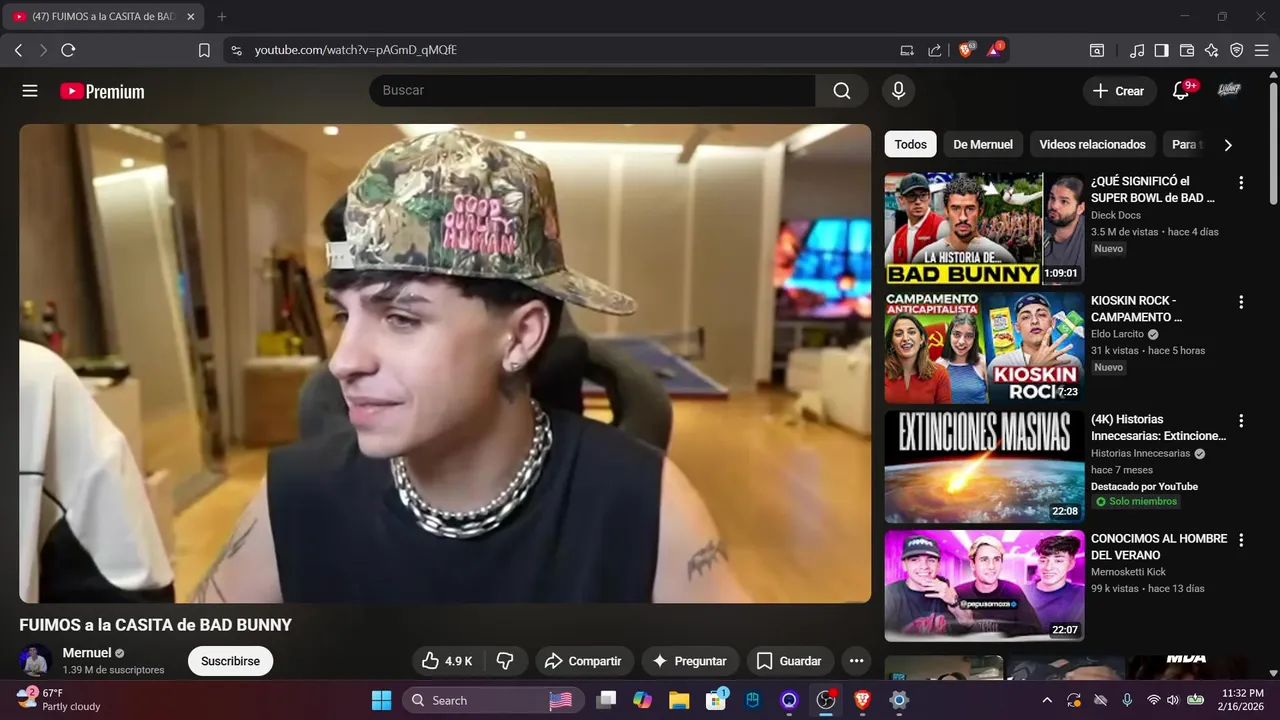
Task: Click the Buscar search field
Action: [592, 91]
